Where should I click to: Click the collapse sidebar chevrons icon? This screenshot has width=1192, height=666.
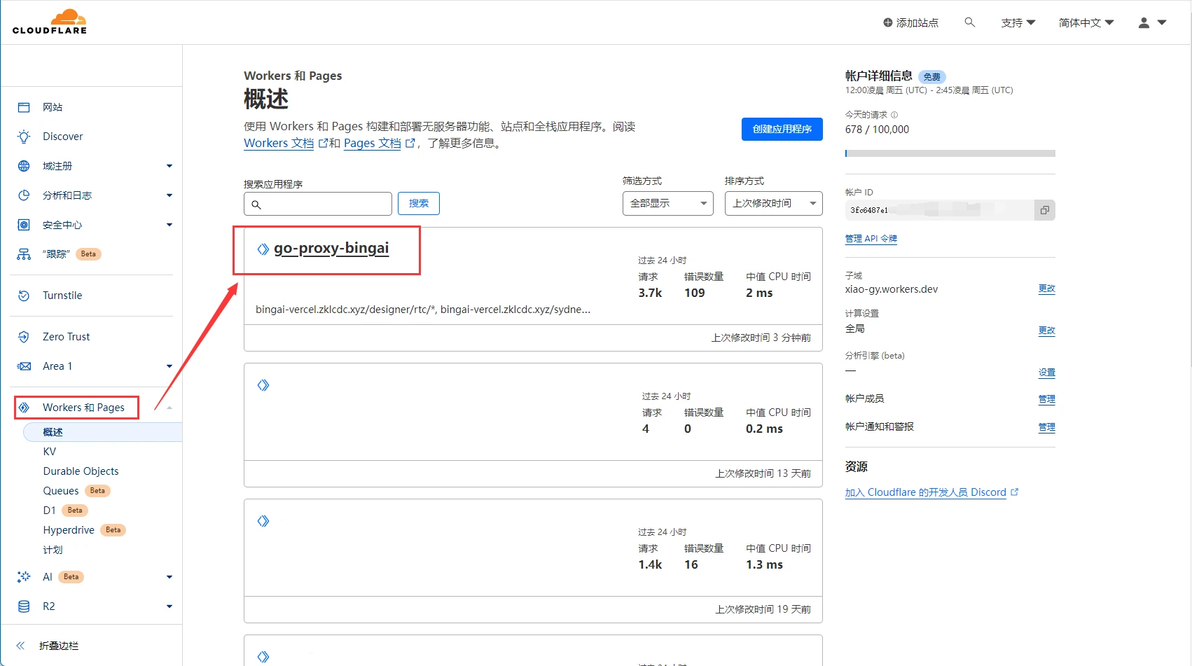21,645
